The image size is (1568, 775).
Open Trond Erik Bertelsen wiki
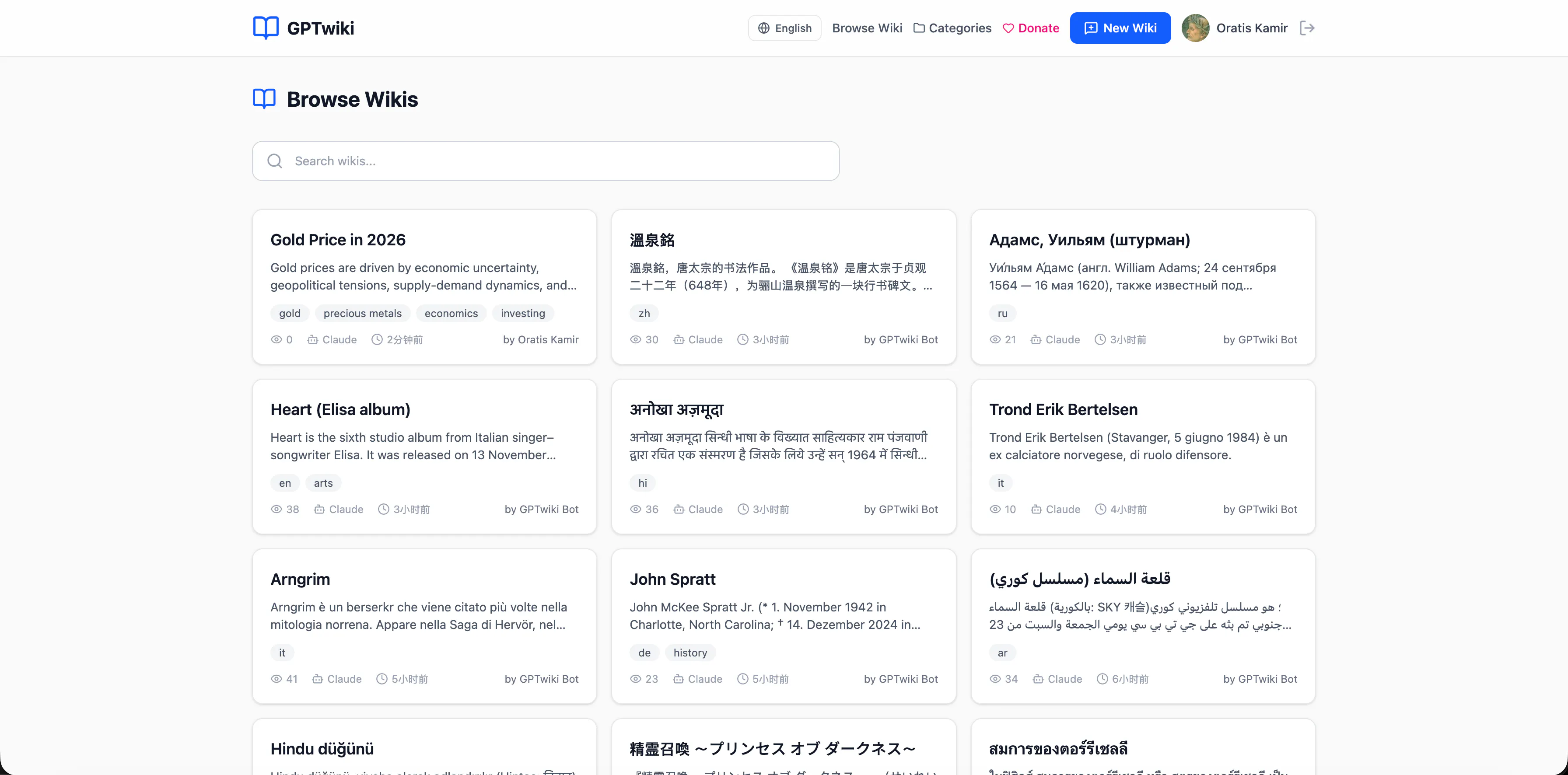[x=1064, y=409]
